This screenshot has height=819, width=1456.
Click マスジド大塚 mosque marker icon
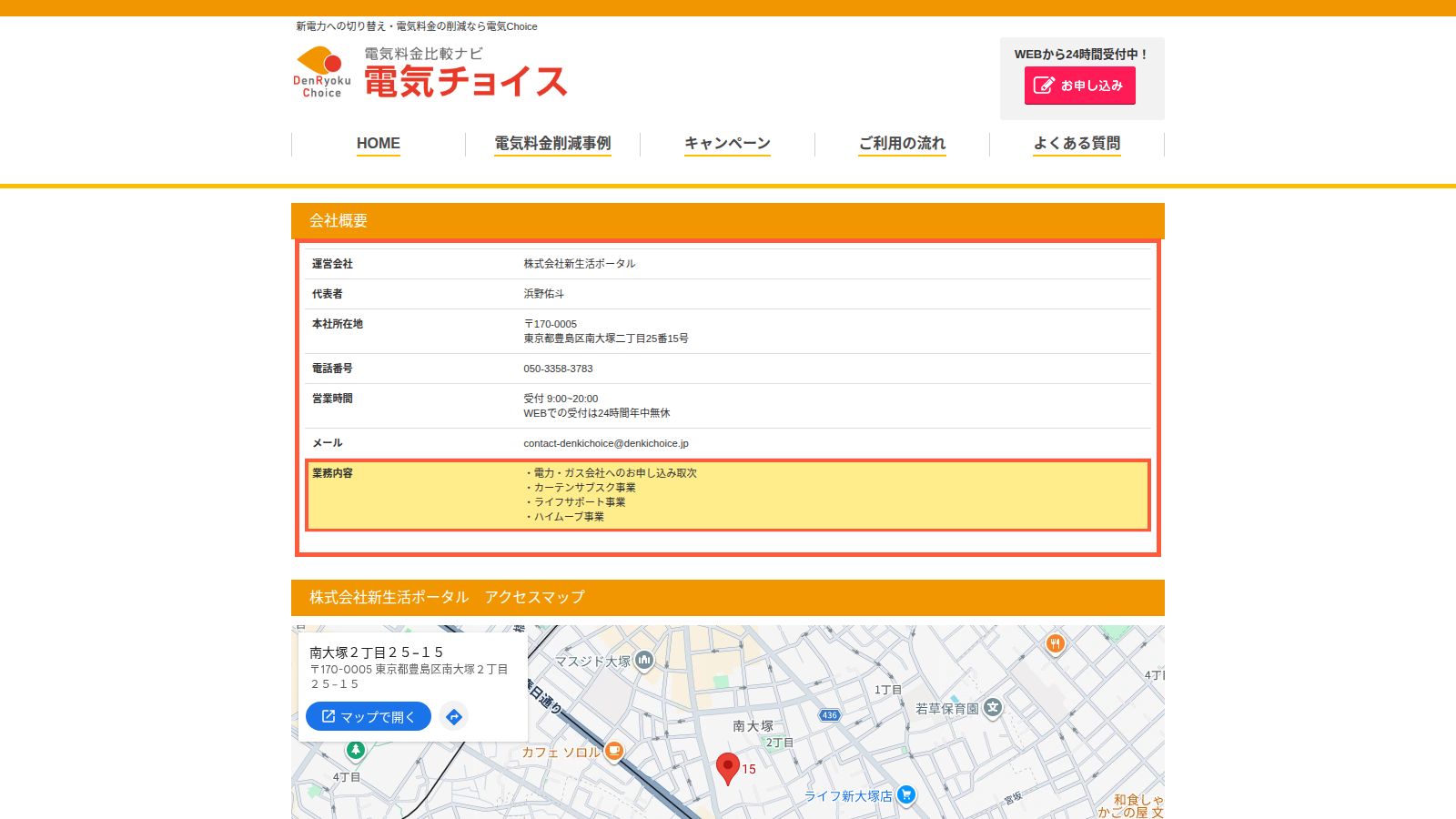coord(644,660)
